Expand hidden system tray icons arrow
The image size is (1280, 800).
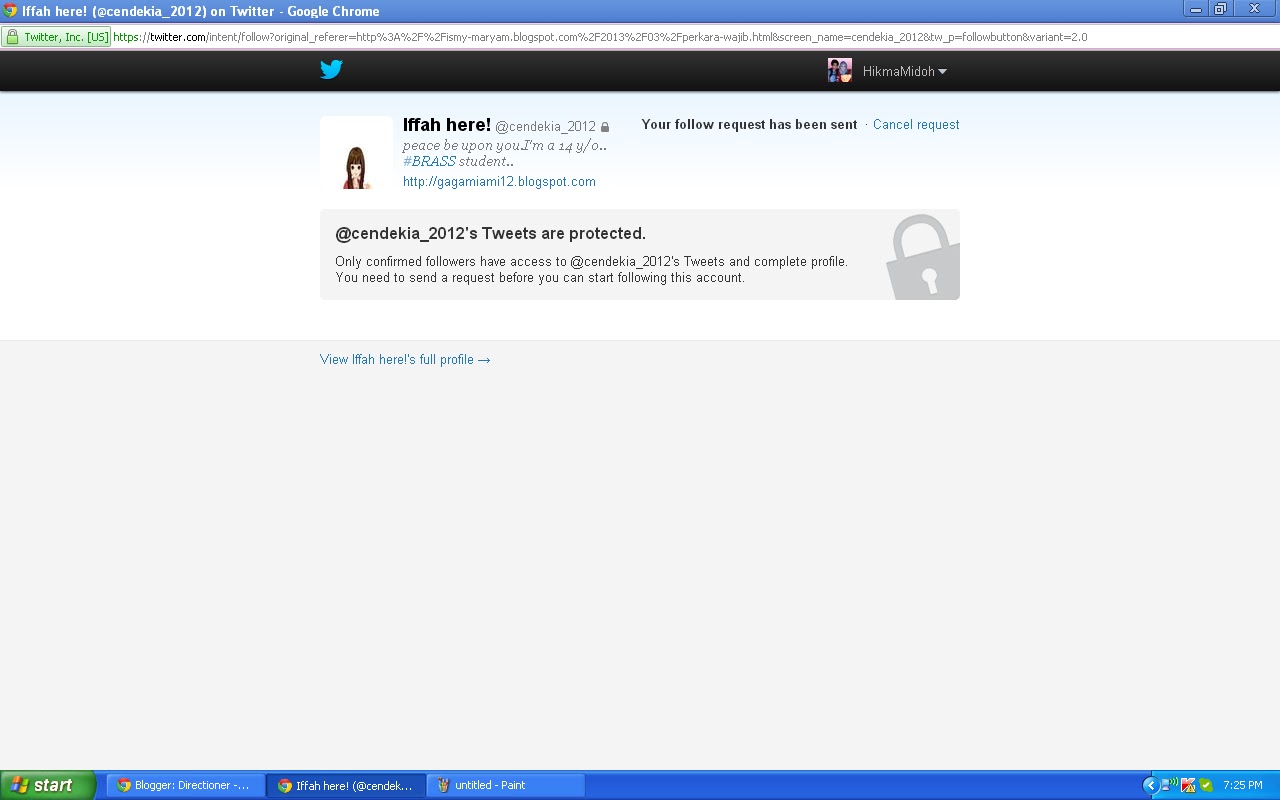pyautogui.click(x=1150, y=785)
